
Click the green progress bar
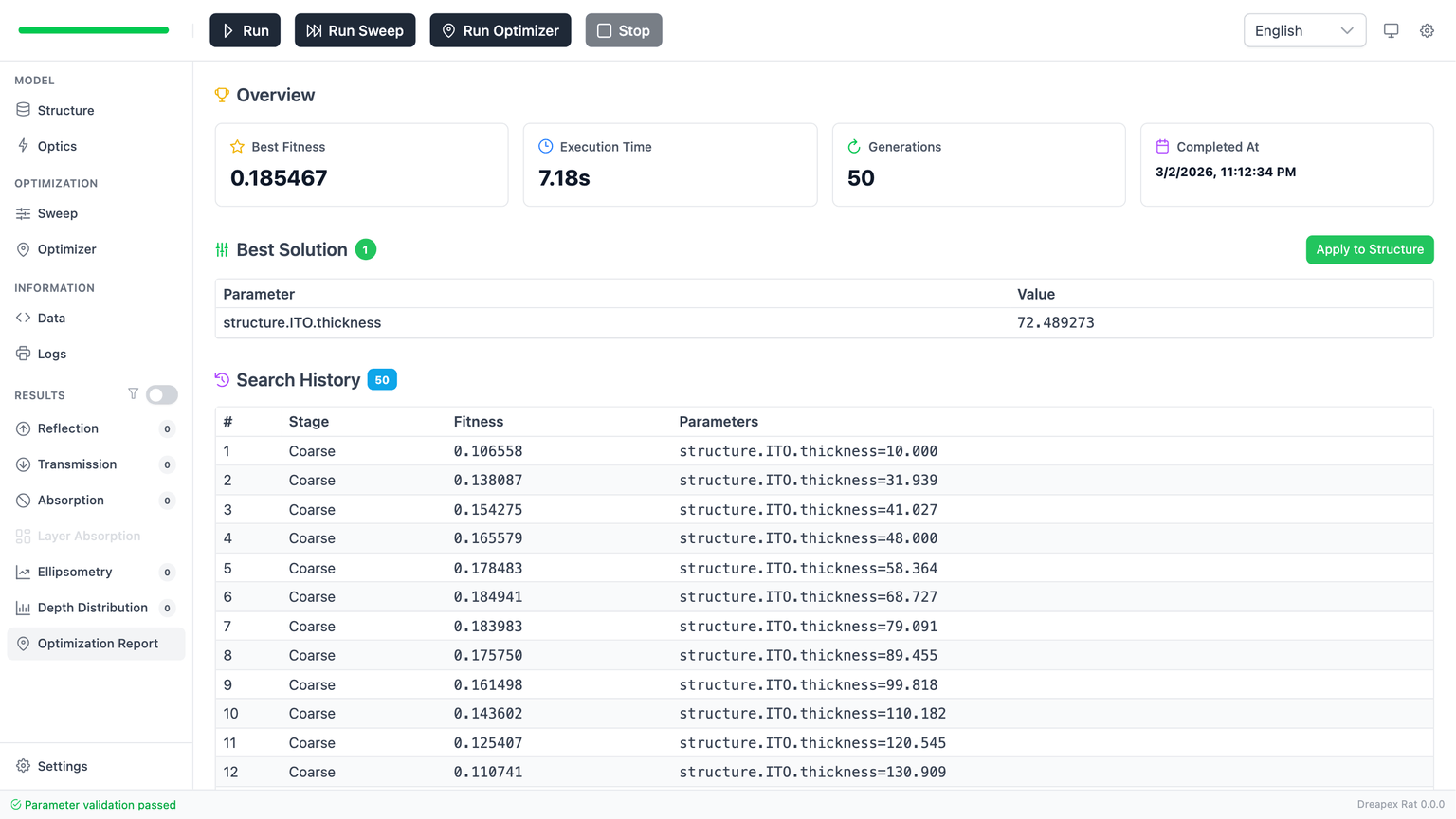point(94,30)
